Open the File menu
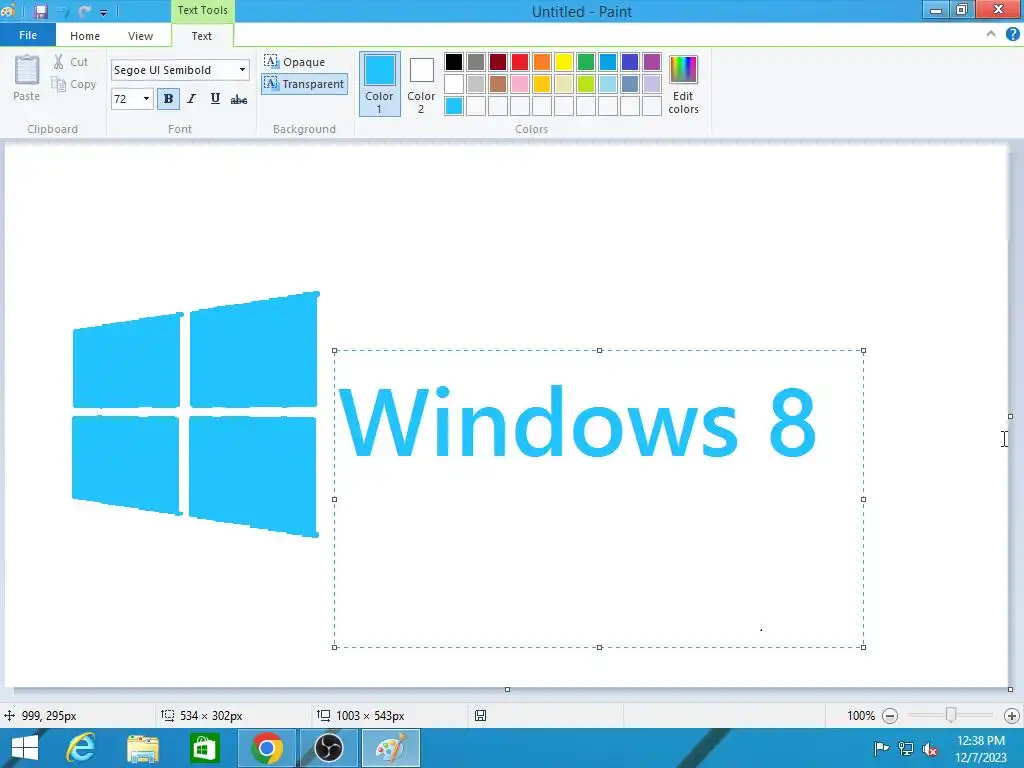Image resolution: width=1024 pixels, height=768 pixels. click(x=28, y=35)
